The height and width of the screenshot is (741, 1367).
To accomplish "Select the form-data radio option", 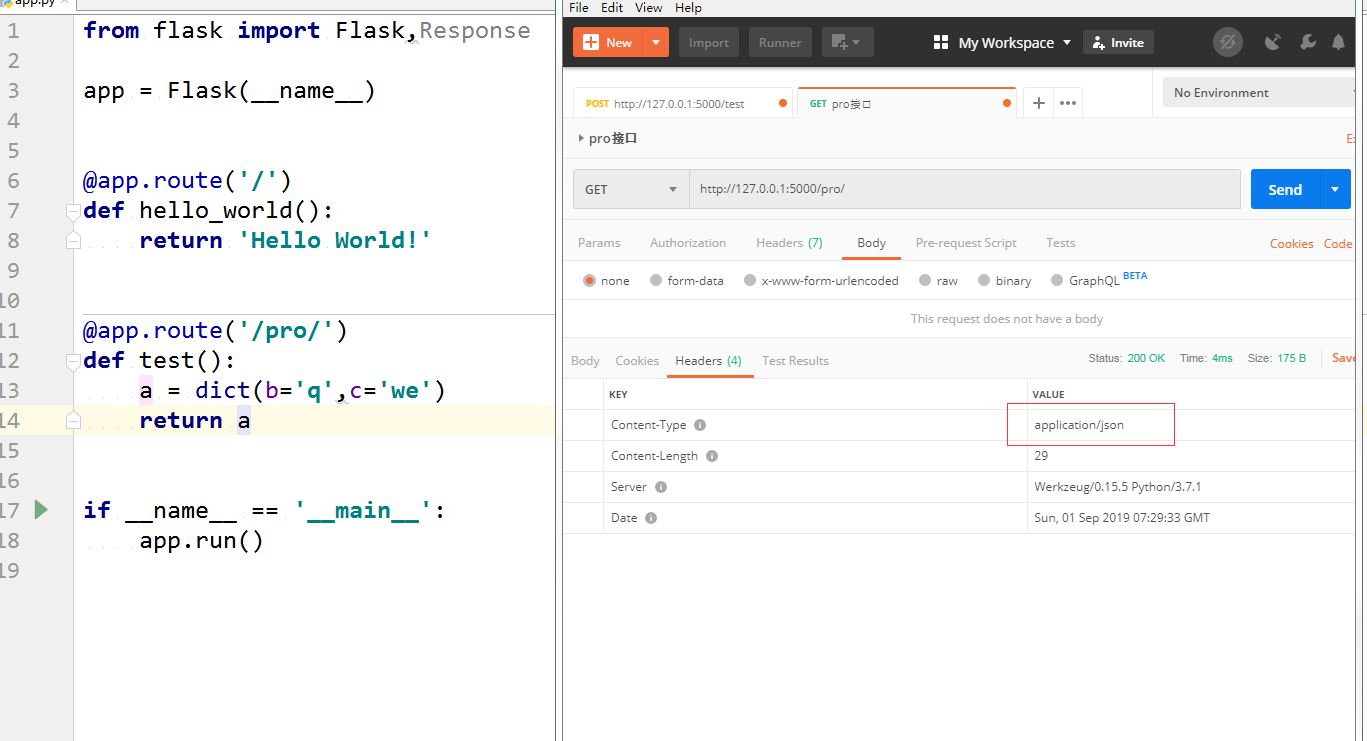I will click(x=656, y=281).
